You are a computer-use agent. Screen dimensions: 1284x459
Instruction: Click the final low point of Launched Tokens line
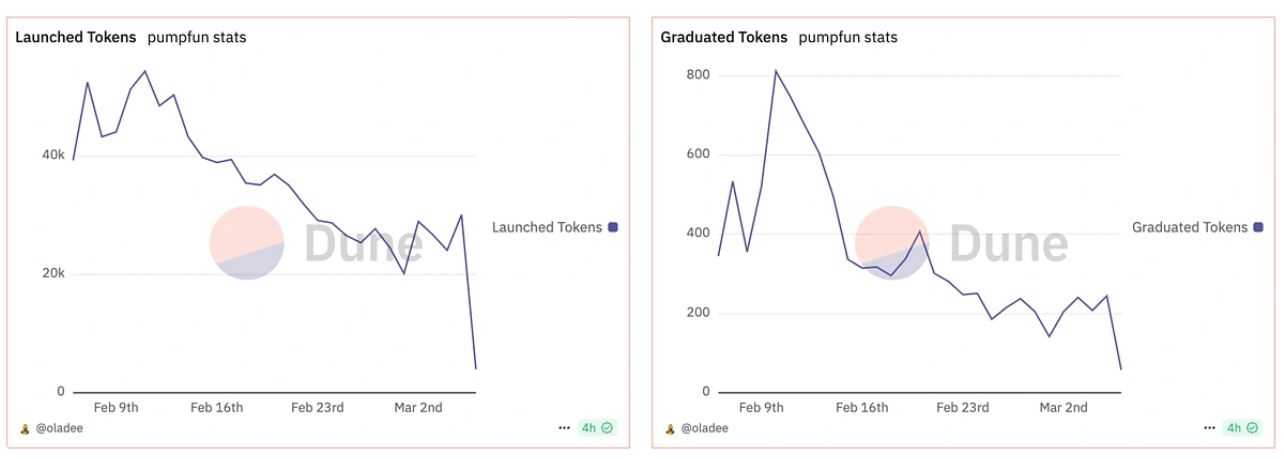tap(475, 369)
